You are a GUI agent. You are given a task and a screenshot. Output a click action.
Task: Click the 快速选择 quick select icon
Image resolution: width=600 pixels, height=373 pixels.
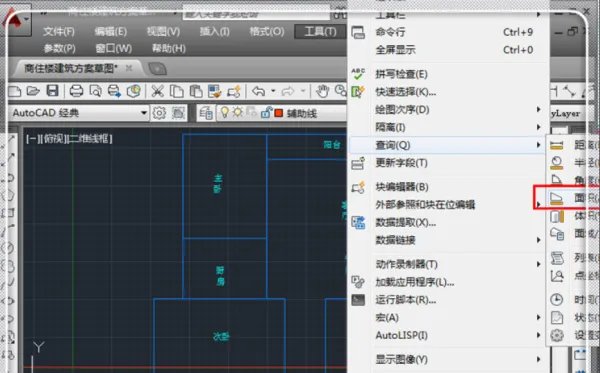(358, 92)
